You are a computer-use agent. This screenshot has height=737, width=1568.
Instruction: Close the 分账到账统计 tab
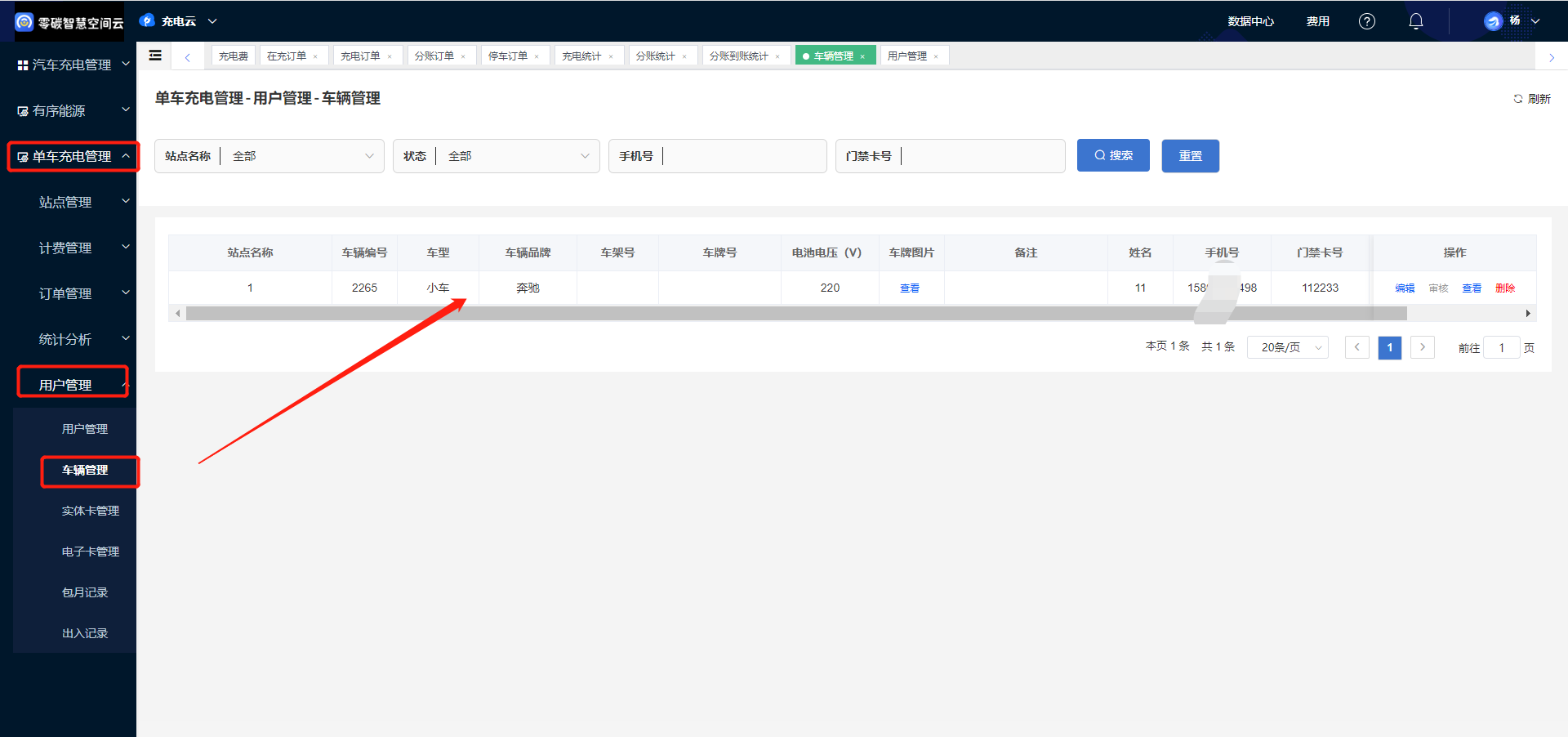[777, 56]
